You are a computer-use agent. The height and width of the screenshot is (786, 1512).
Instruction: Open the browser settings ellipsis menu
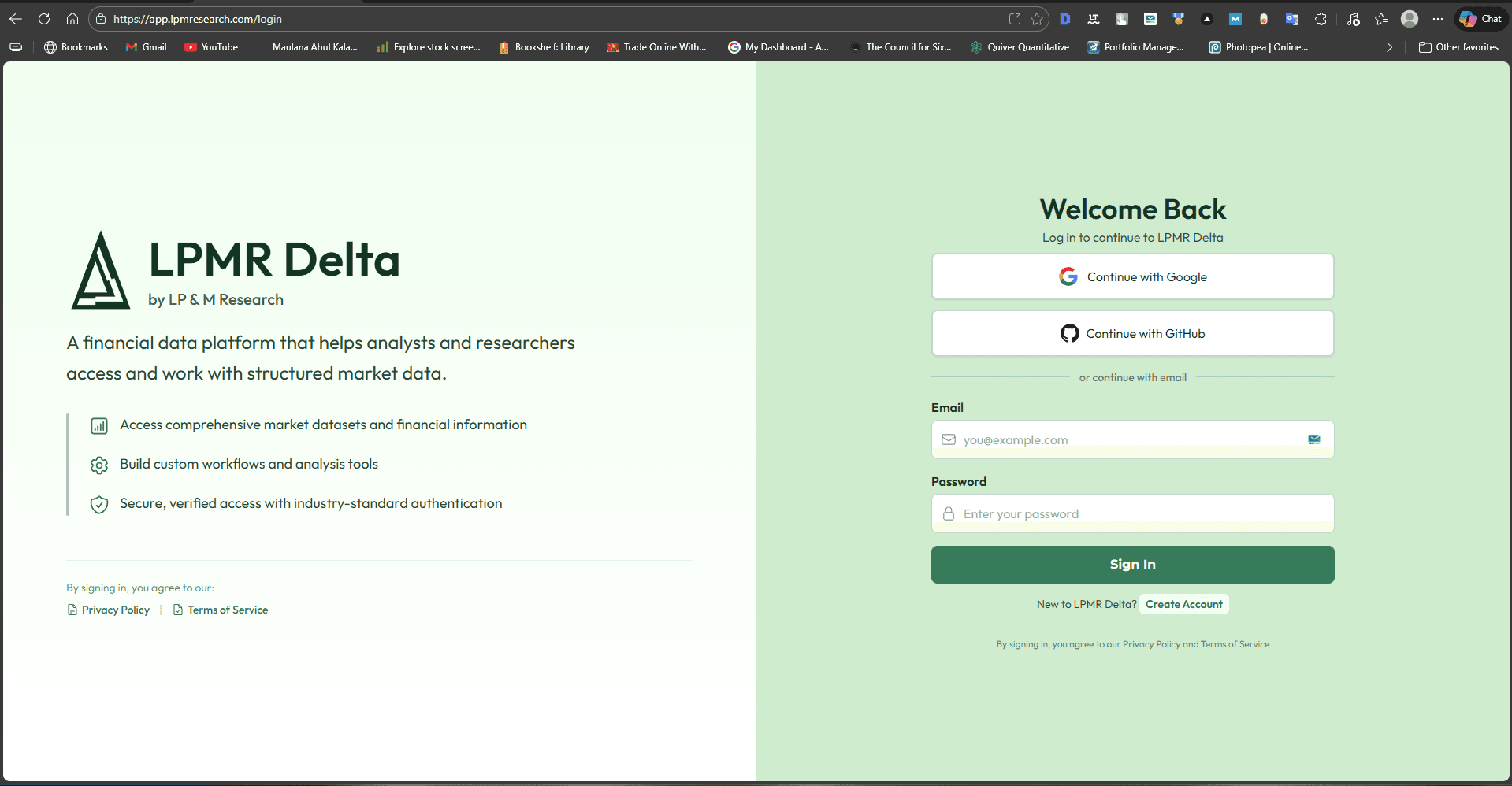pyautogui.click(x=1438, y=19)
